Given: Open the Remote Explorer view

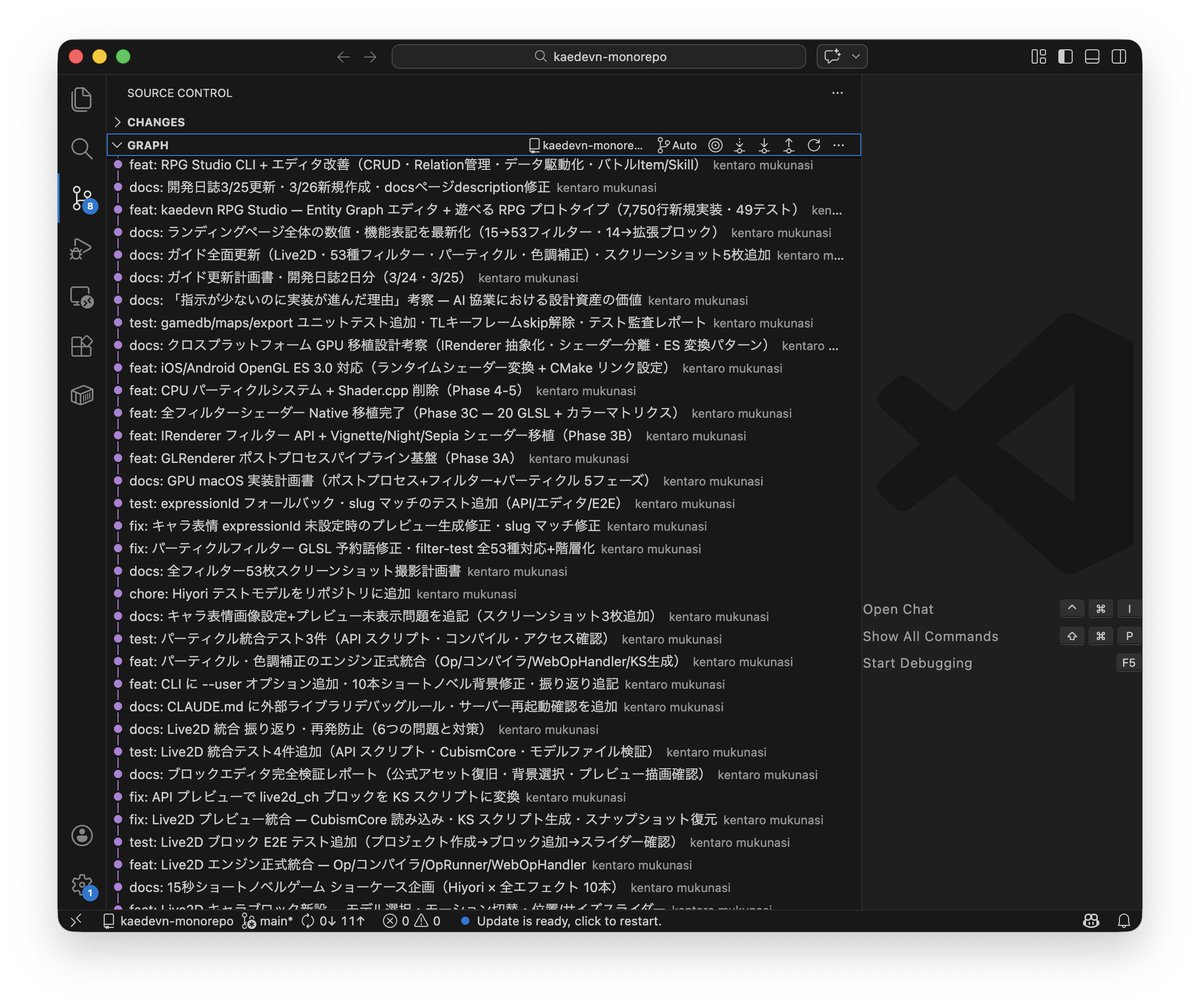Looking at the screenshot, I should pyautogui.click(x=82, y=297).
